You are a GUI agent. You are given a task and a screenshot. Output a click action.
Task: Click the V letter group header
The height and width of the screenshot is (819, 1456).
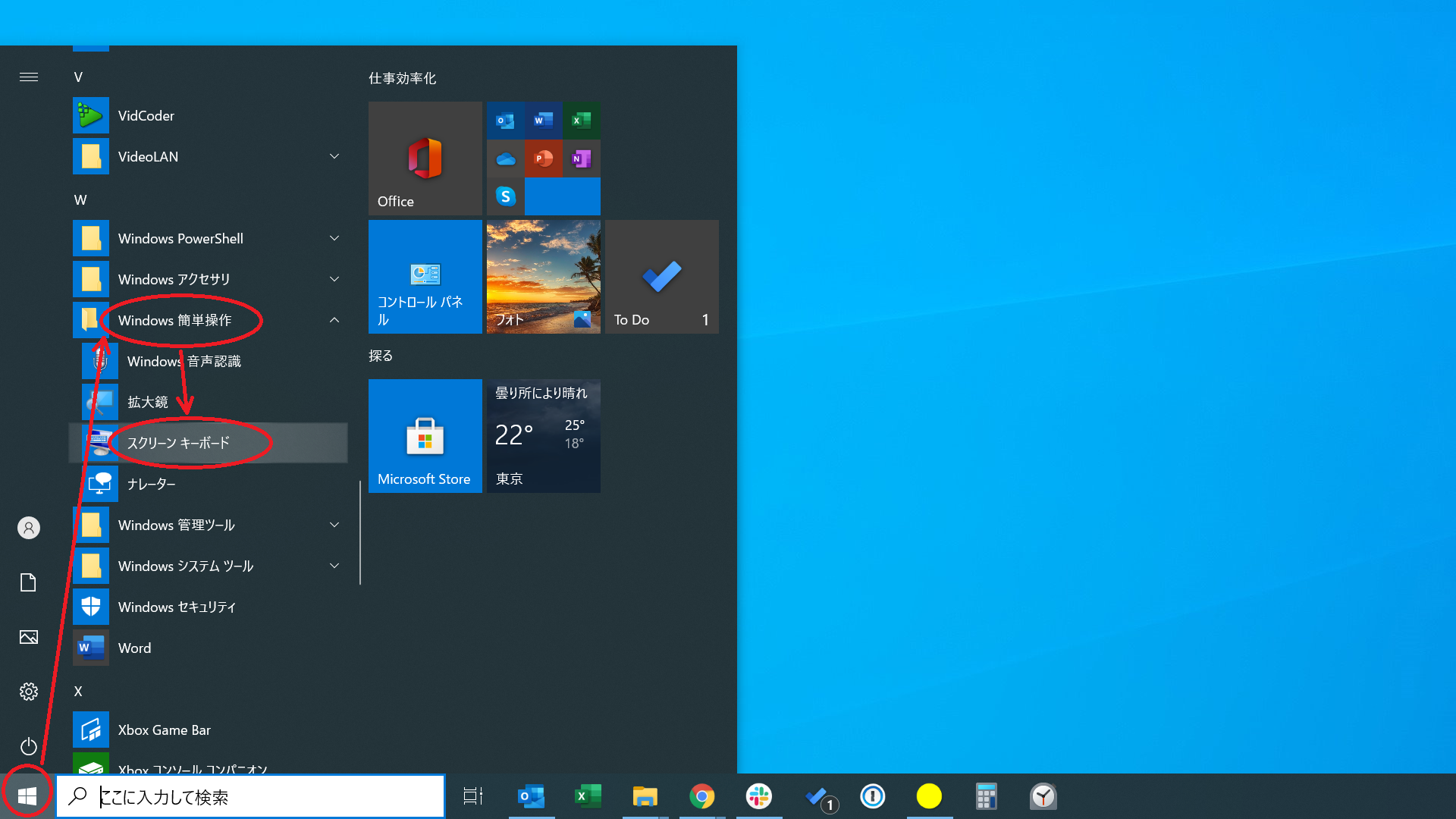(78, 77)
